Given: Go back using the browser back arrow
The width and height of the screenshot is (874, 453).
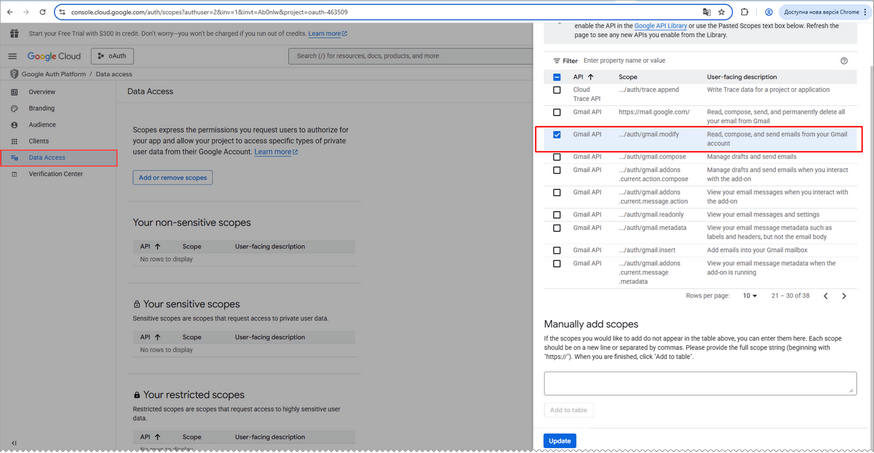Looking at the screenshot, I should point(10,12).
